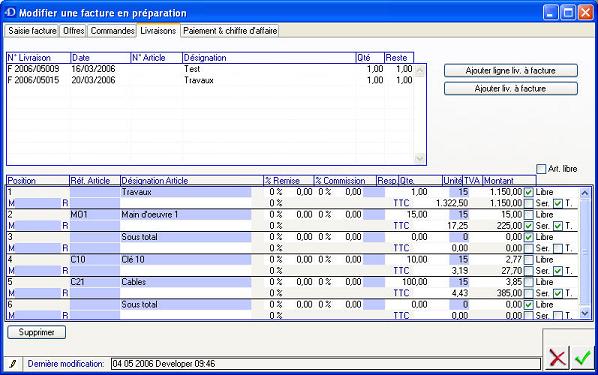Click the Supprimer button
The image size is (598, 375).
(x=37, y=332)
